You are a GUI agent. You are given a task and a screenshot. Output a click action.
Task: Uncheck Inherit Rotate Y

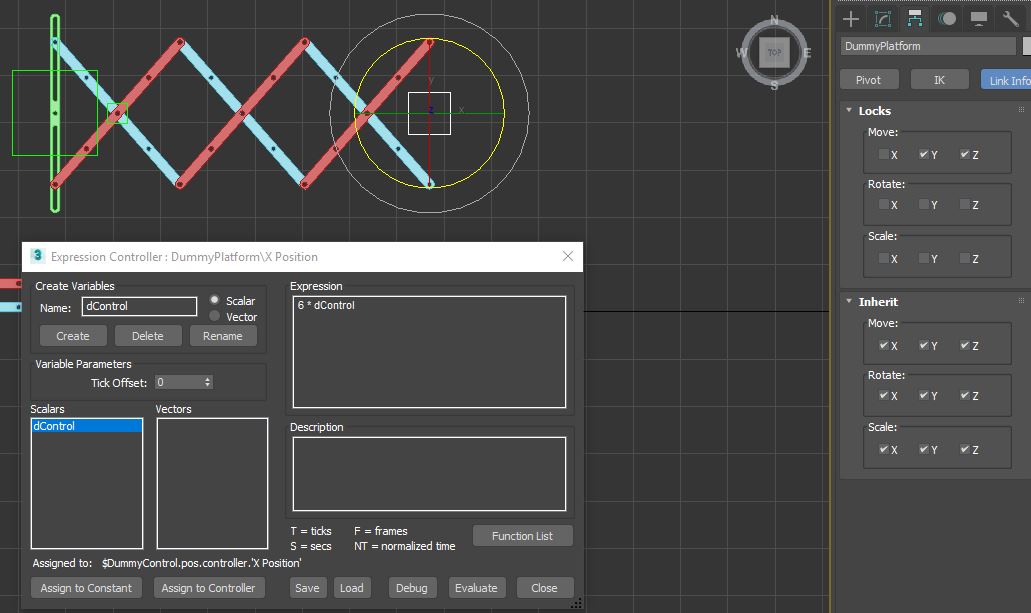[924, 395]
